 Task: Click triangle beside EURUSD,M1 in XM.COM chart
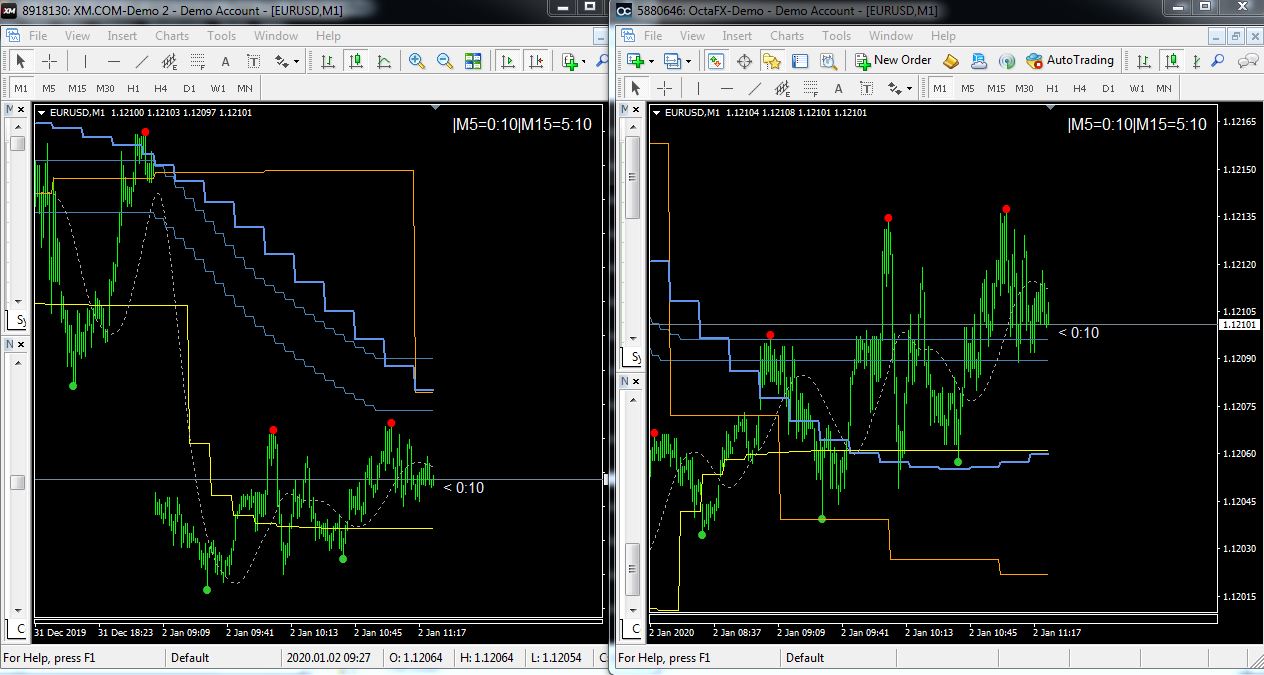coord(41,113)
